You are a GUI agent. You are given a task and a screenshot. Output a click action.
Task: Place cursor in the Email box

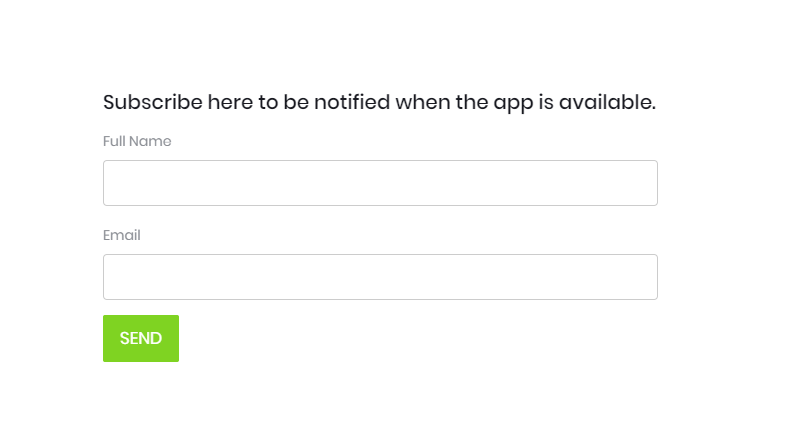point(380,277)
